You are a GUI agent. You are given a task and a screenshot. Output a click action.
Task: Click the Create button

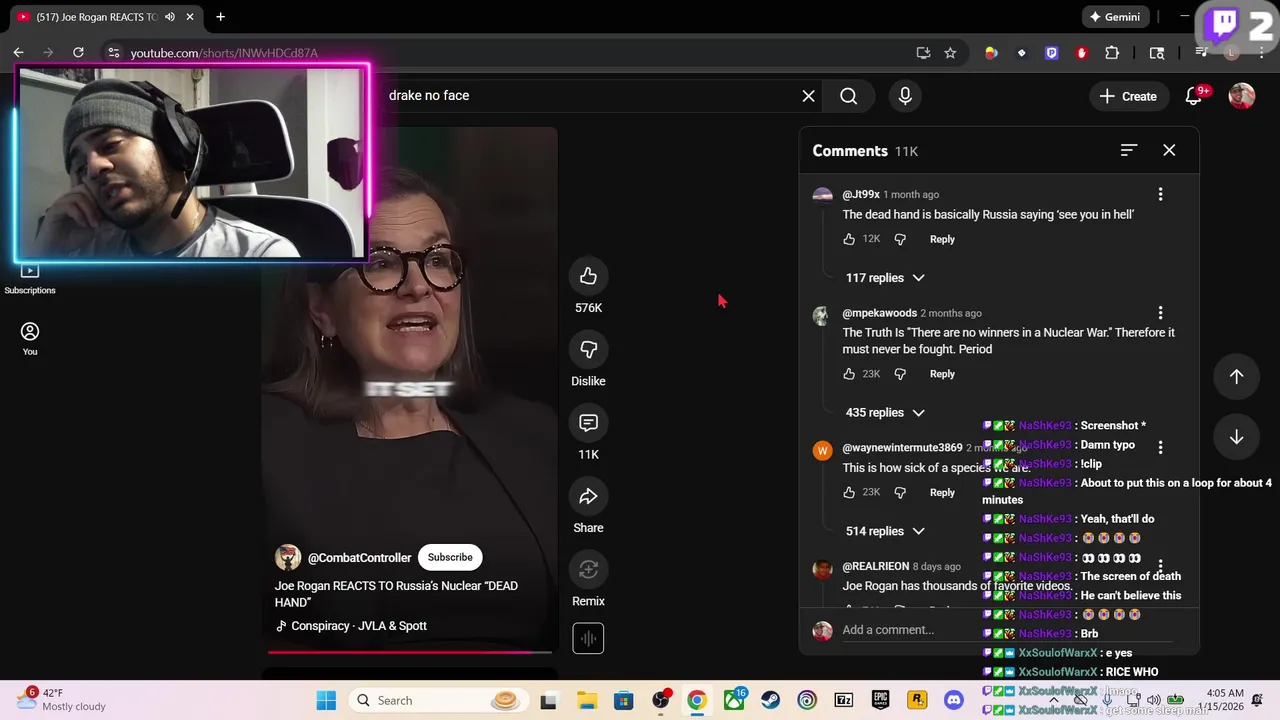[x=1129, y=96]
